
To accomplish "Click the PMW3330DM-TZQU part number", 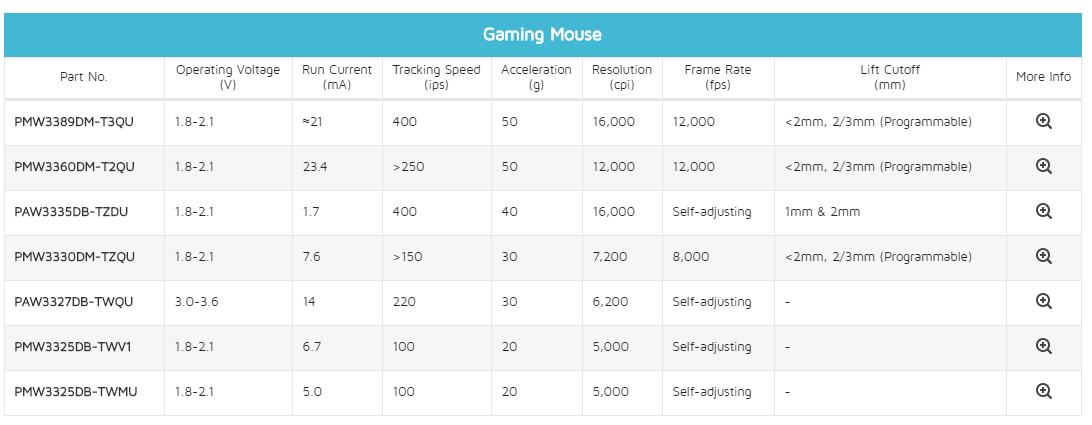I will pyautogui.click(x=75, y=256).
